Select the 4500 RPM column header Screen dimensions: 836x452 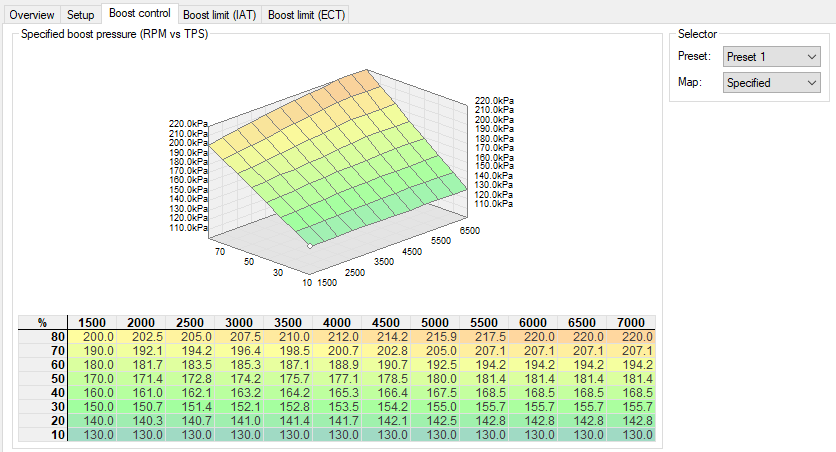[387, 322]
